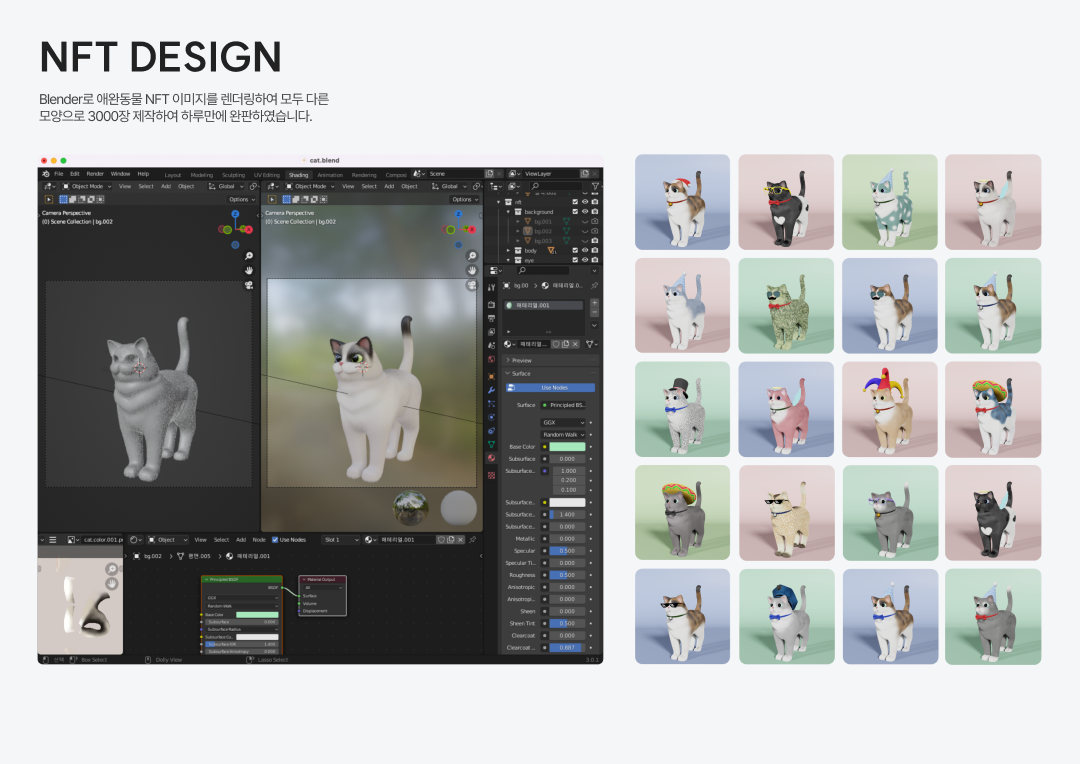Open the Modifier wrench properties icon
The image size is (1080, 764).
[x=491, y=389]
